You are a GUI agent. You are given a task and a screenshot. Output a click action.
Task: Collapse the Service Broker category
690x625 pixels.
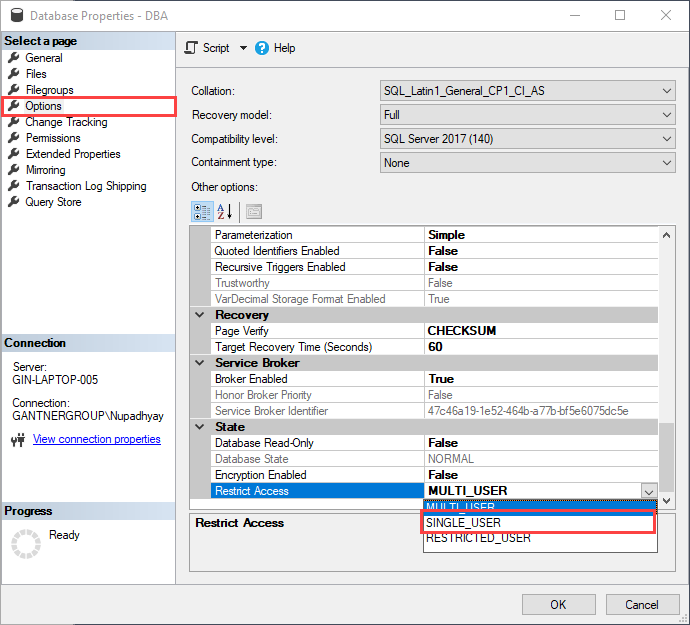pyautogui.click(x=200, y=363)
